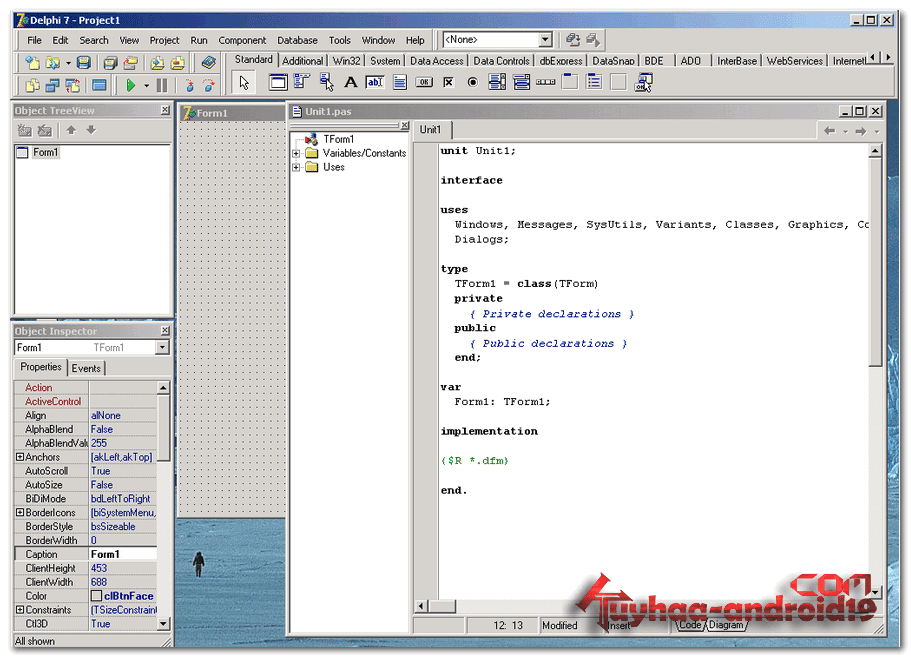Switch to the Diagram tab
Image resolution: width=911 pixels, height=658 pixels.
point(726,625)
